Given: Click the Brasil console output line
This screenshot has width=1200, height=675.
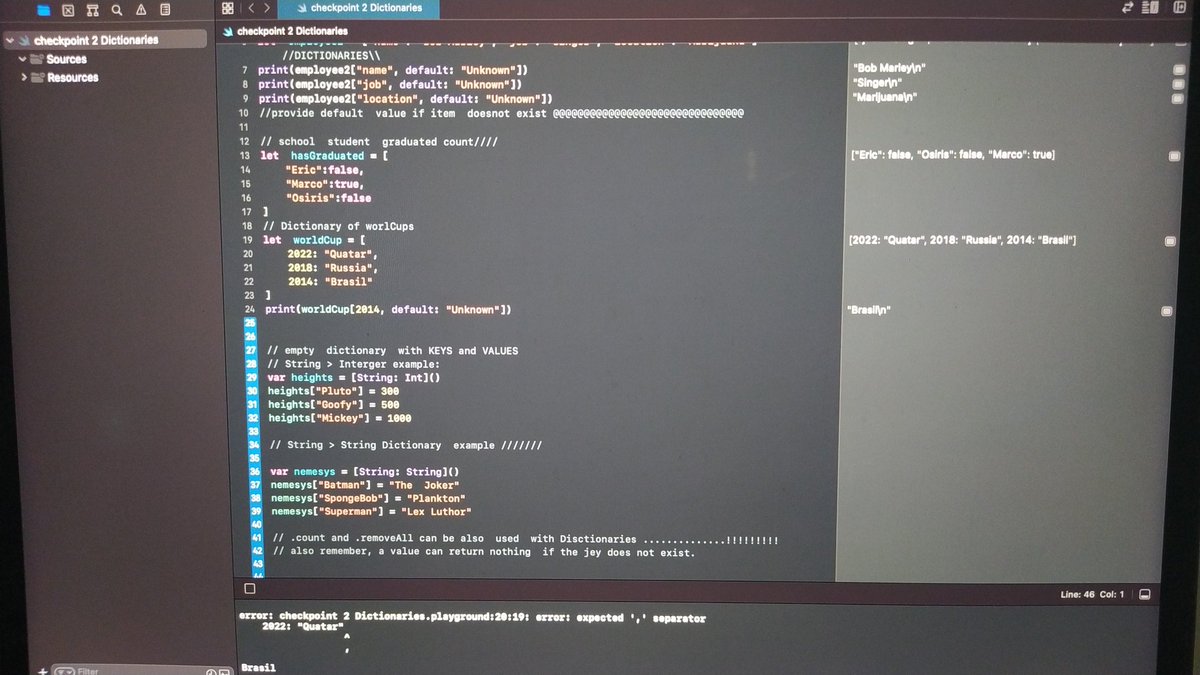Looking at the screenshot, I should 257,668.
